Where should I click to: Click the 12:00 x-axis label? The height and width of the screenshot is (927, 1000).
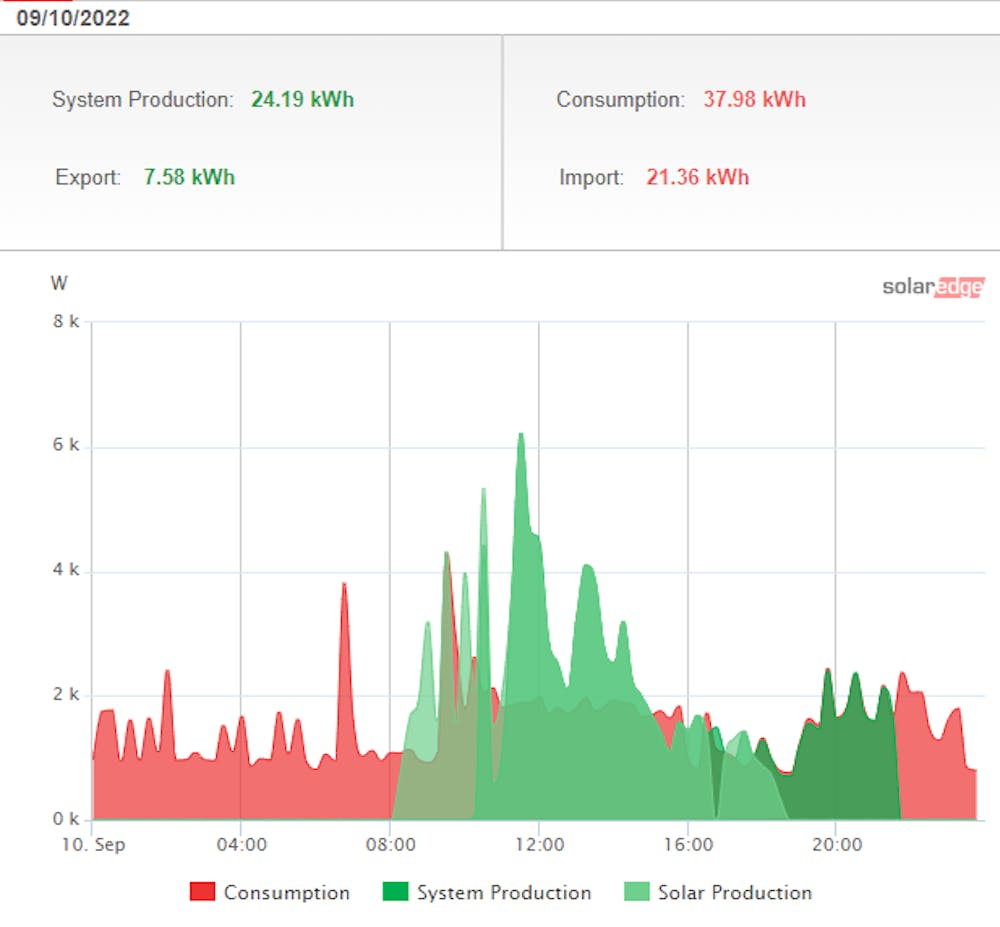[x=540, y=845]
